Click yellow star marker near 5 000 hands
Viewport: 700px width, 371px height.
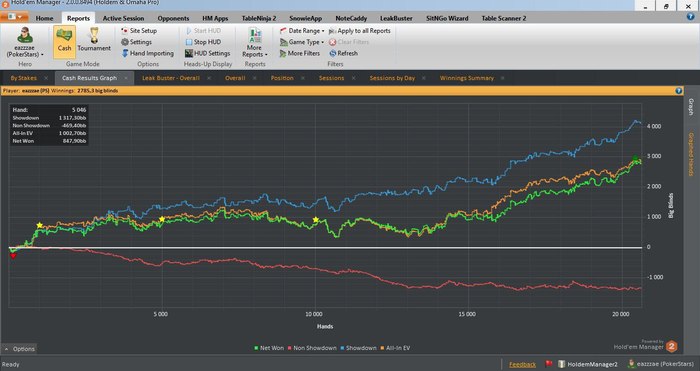coord(162,219)
